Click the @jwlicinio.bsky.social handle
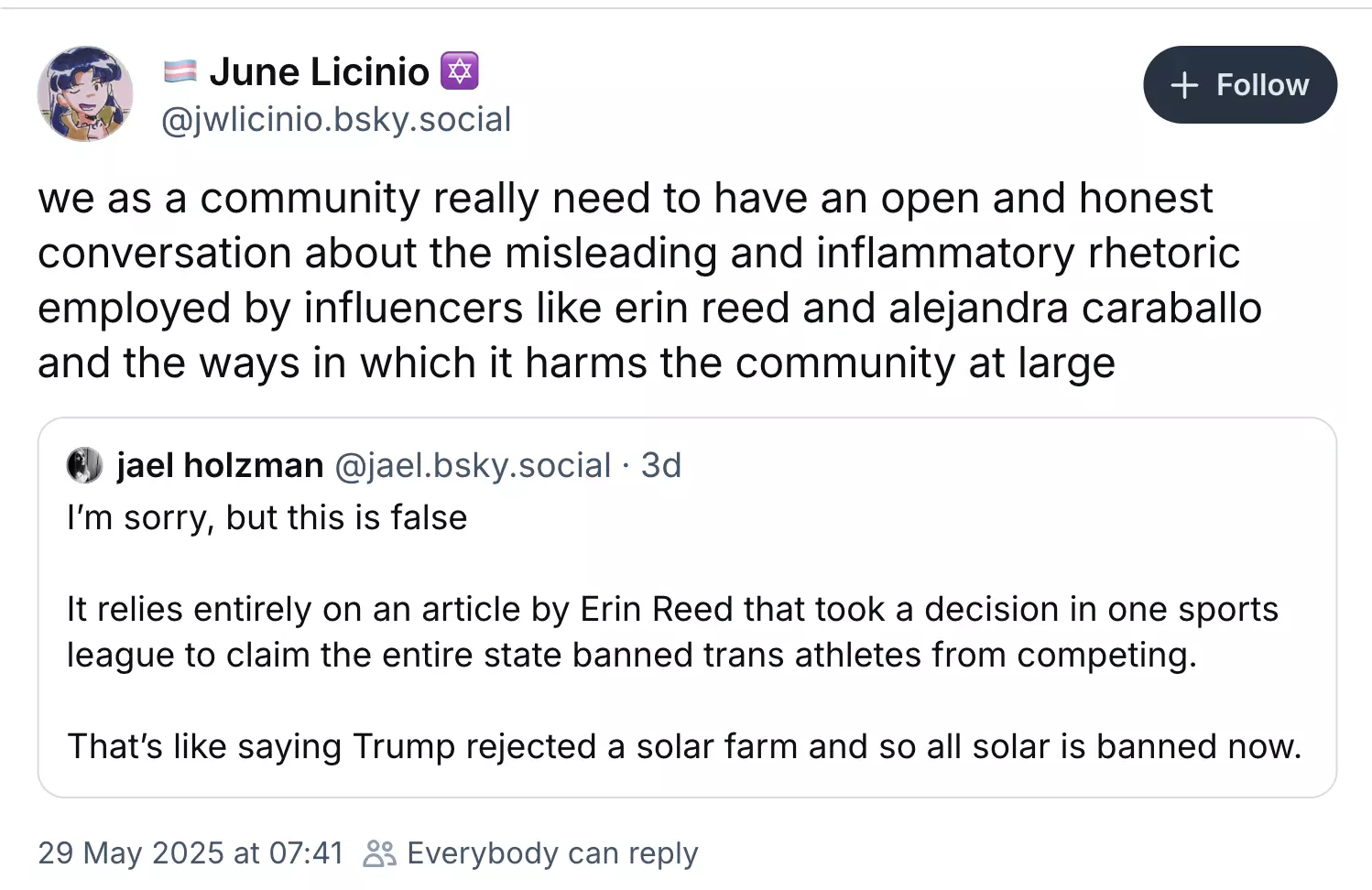The width and height of the screenshot is (1372, 890). click(x=336, y=120)
